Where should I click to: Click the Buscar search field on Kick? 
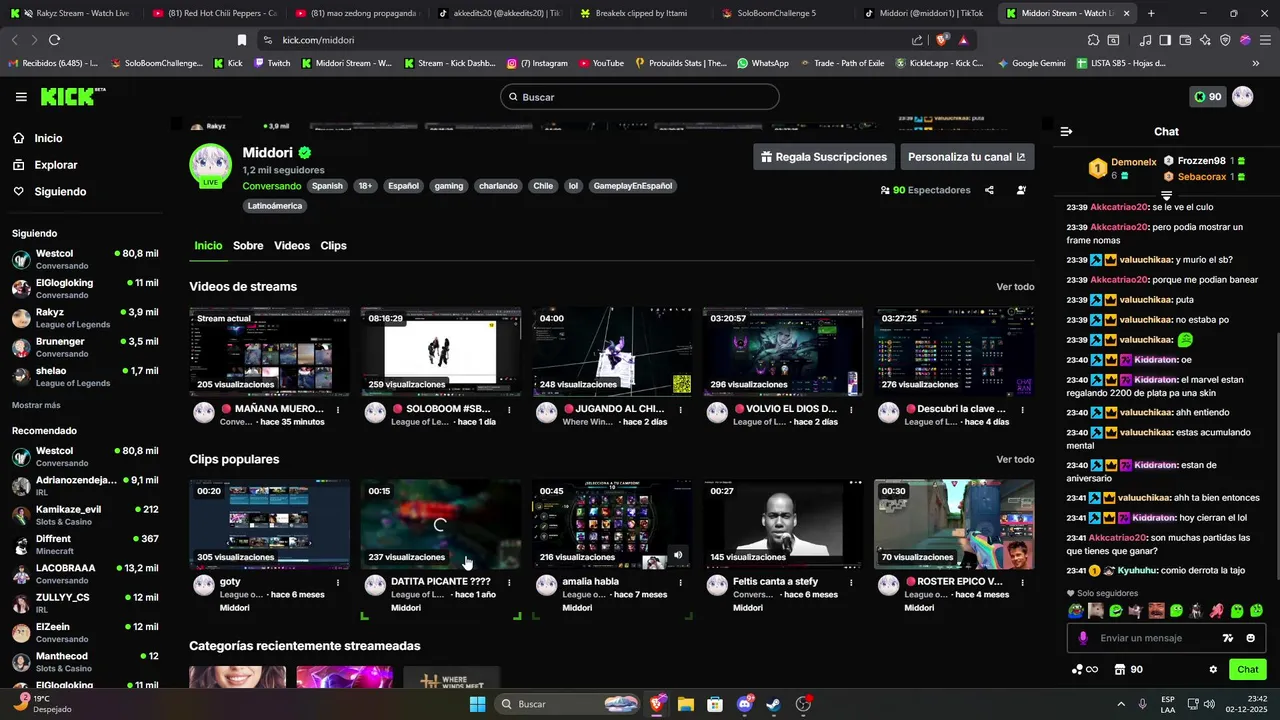(640, 97)
